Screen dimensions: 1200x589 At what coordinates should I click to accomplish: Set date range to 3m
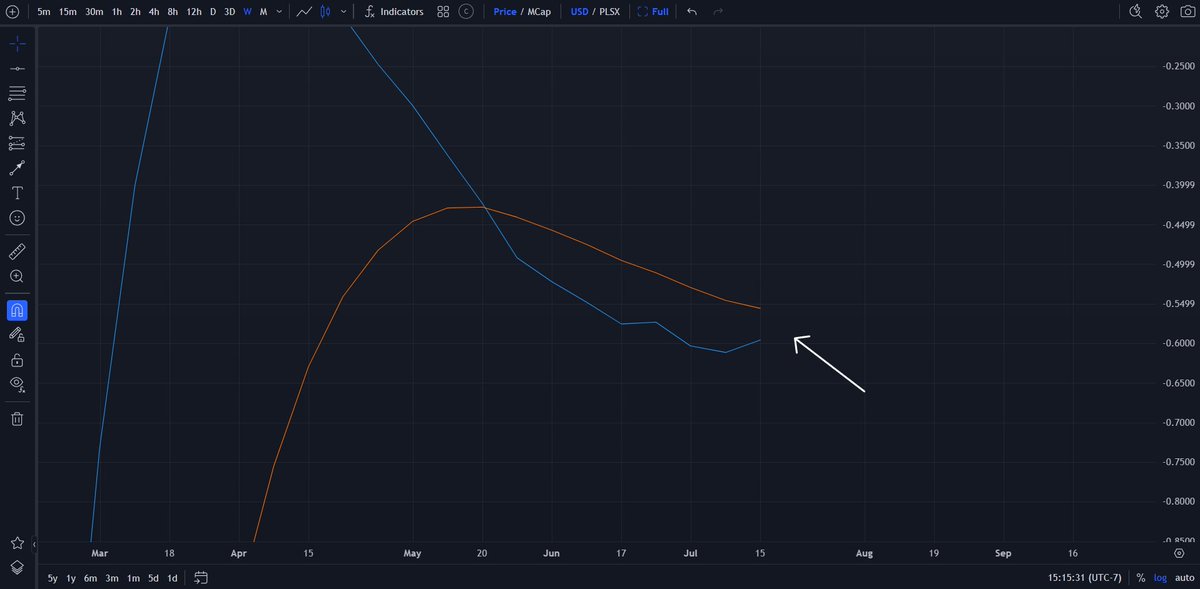coord(112,578)
